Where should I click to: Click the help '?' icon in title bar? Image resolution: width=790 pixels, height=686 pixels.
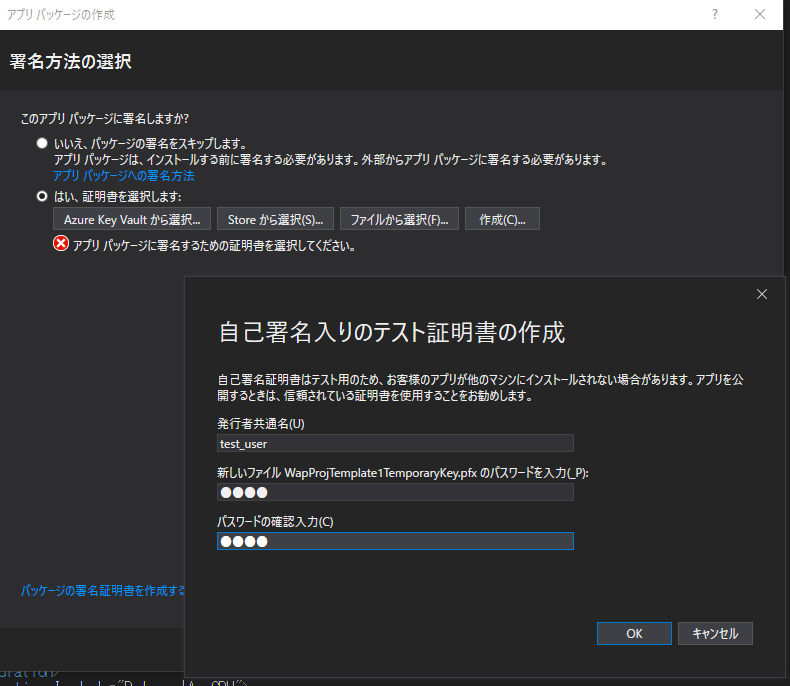pyautogui.click(x=715, y=14)
